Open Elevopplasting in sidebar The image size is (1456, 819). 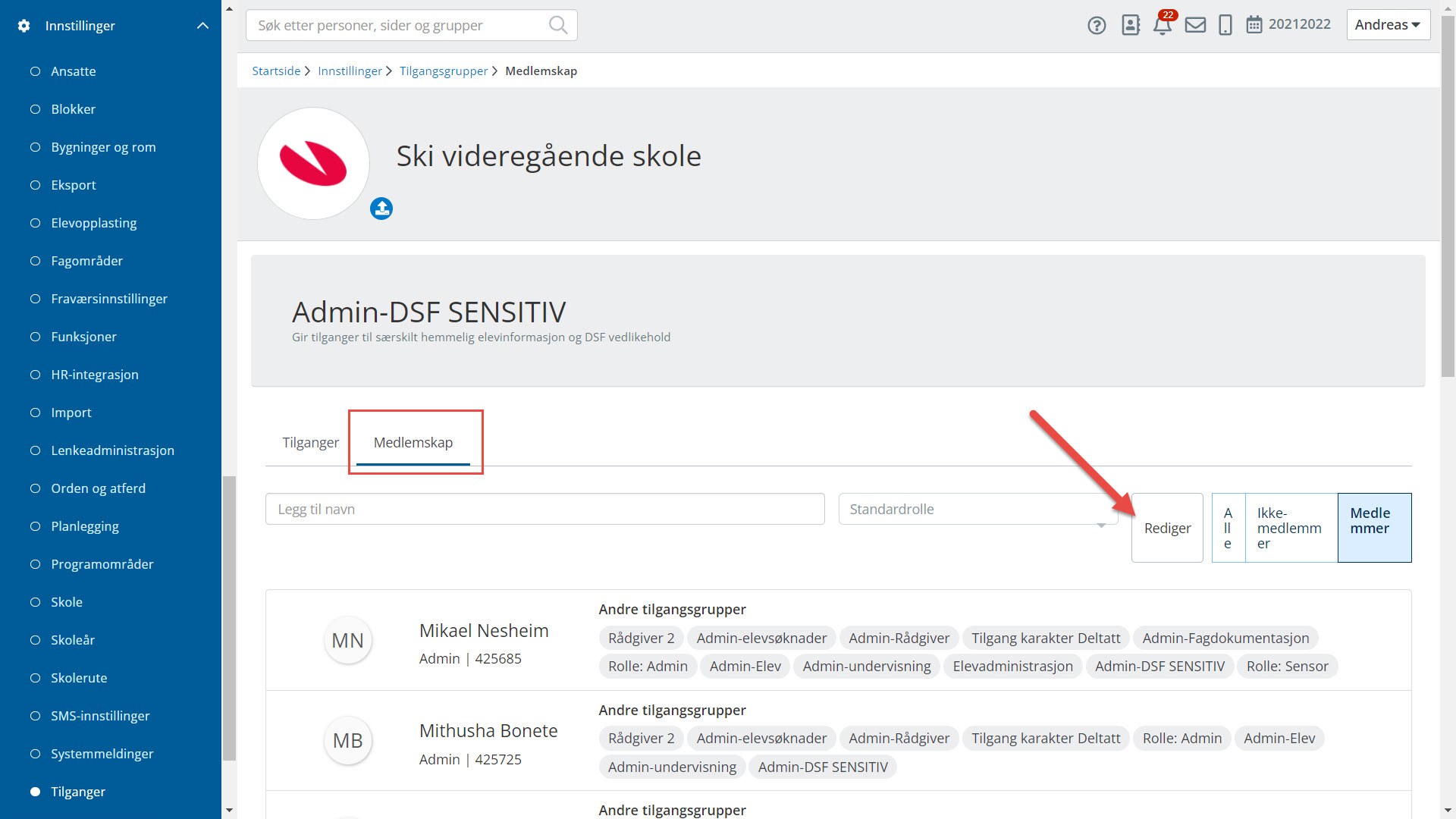pyautogui.click(x=94, y=223)
